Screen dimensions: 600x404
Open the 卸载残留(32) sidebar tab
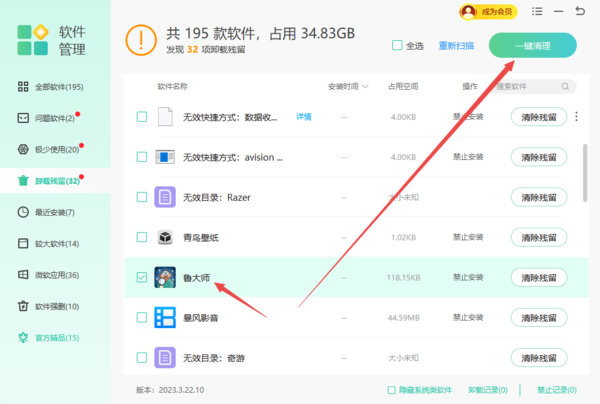(x=57, y=180)
